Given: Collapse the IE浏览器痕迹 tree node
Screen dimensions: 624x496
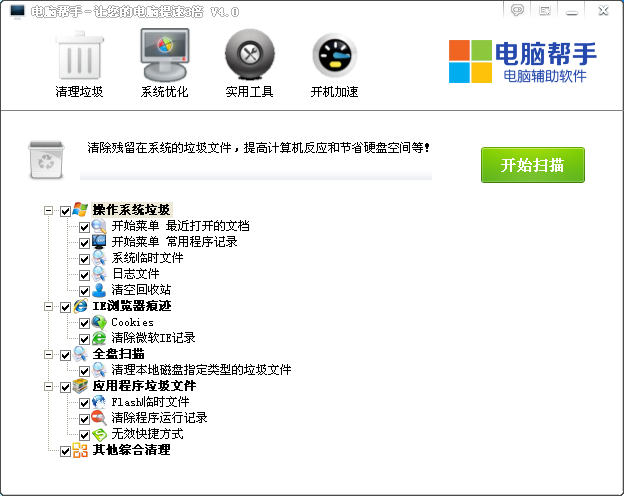Looking at the screenshot, I should (48, 307).
